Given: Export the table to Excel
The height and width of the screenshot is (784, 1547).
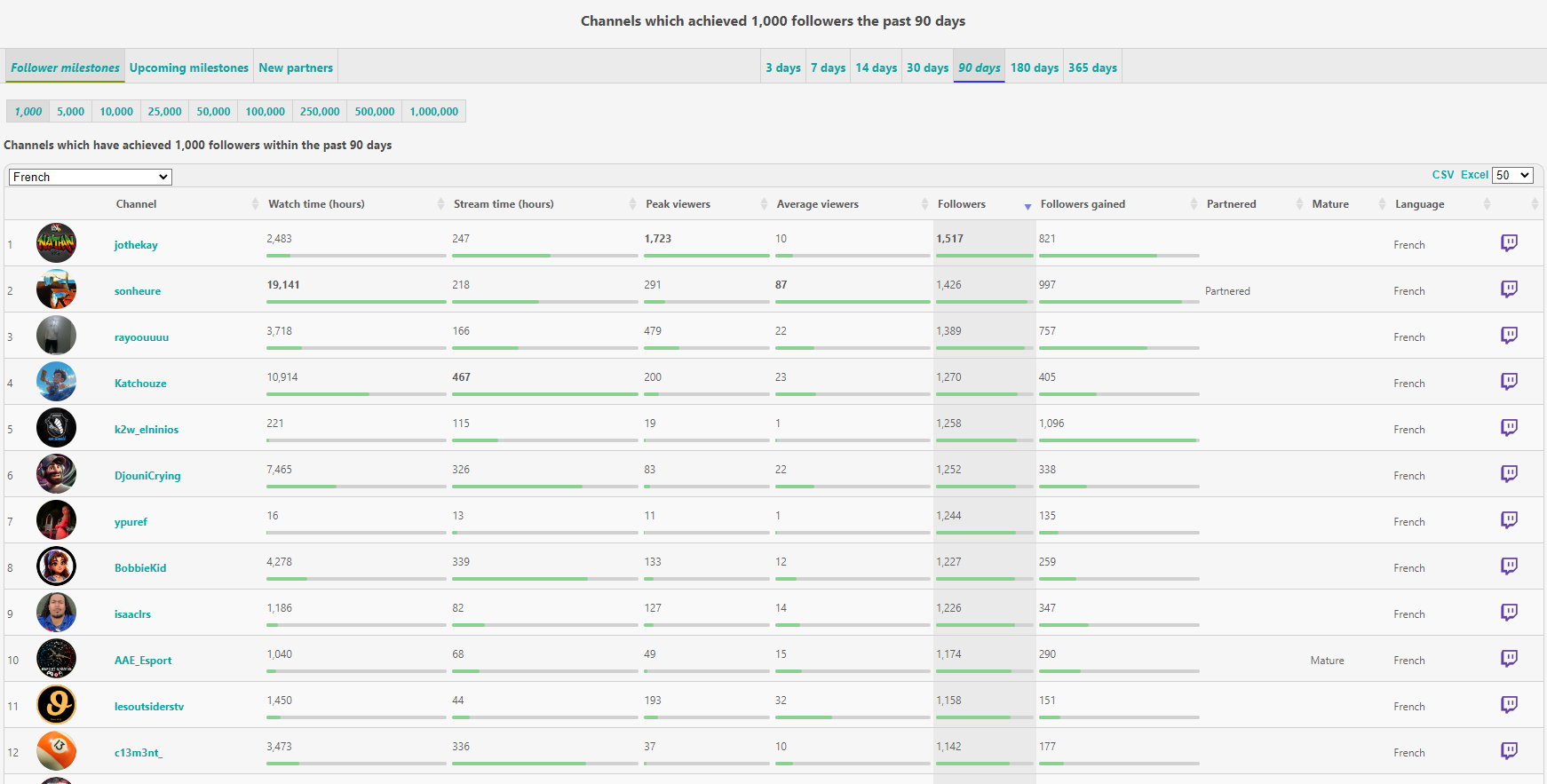Looking at the screenshot, I should click(1474, 175).
